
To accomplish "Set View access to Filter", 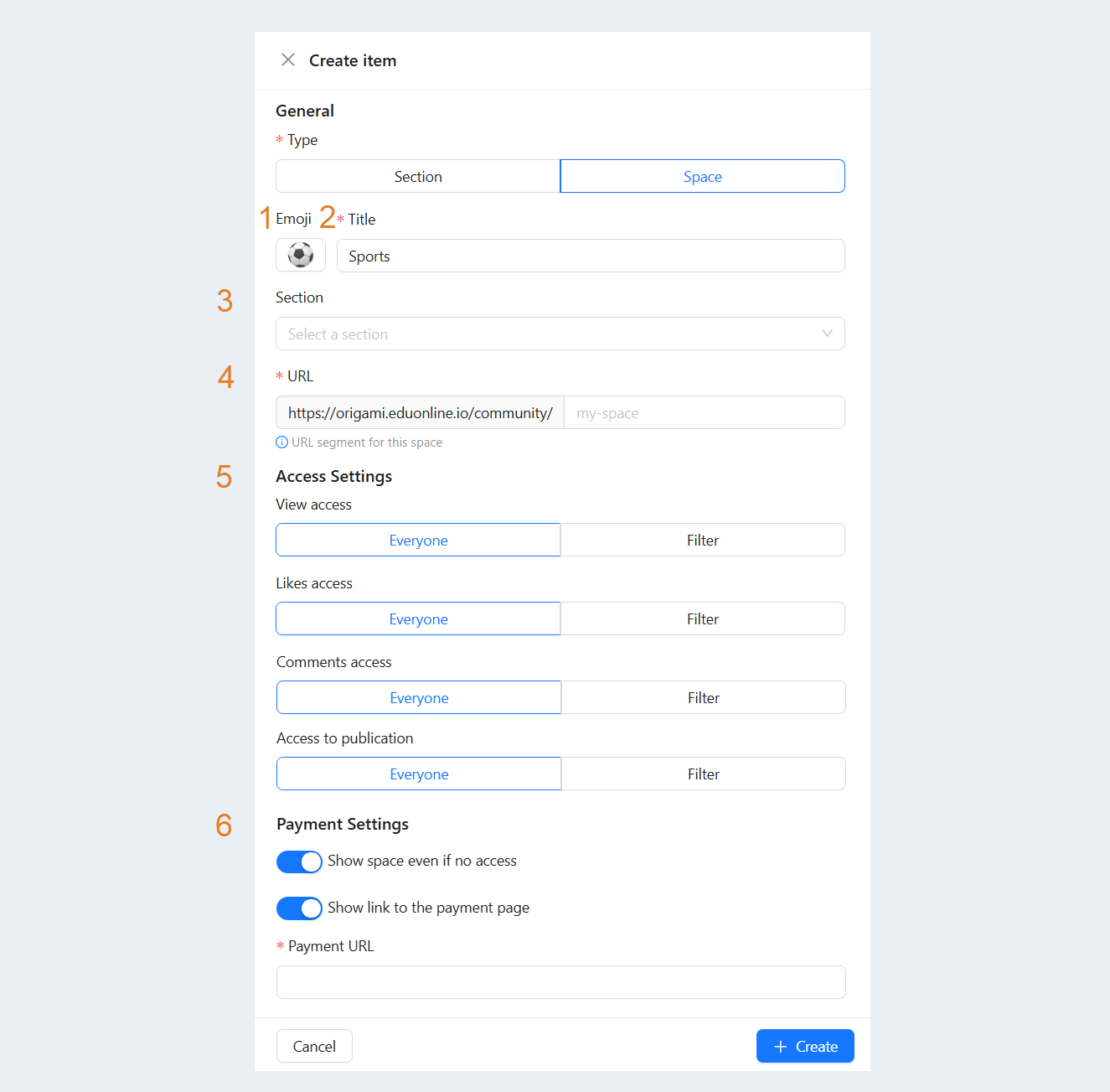I will 703,540.
